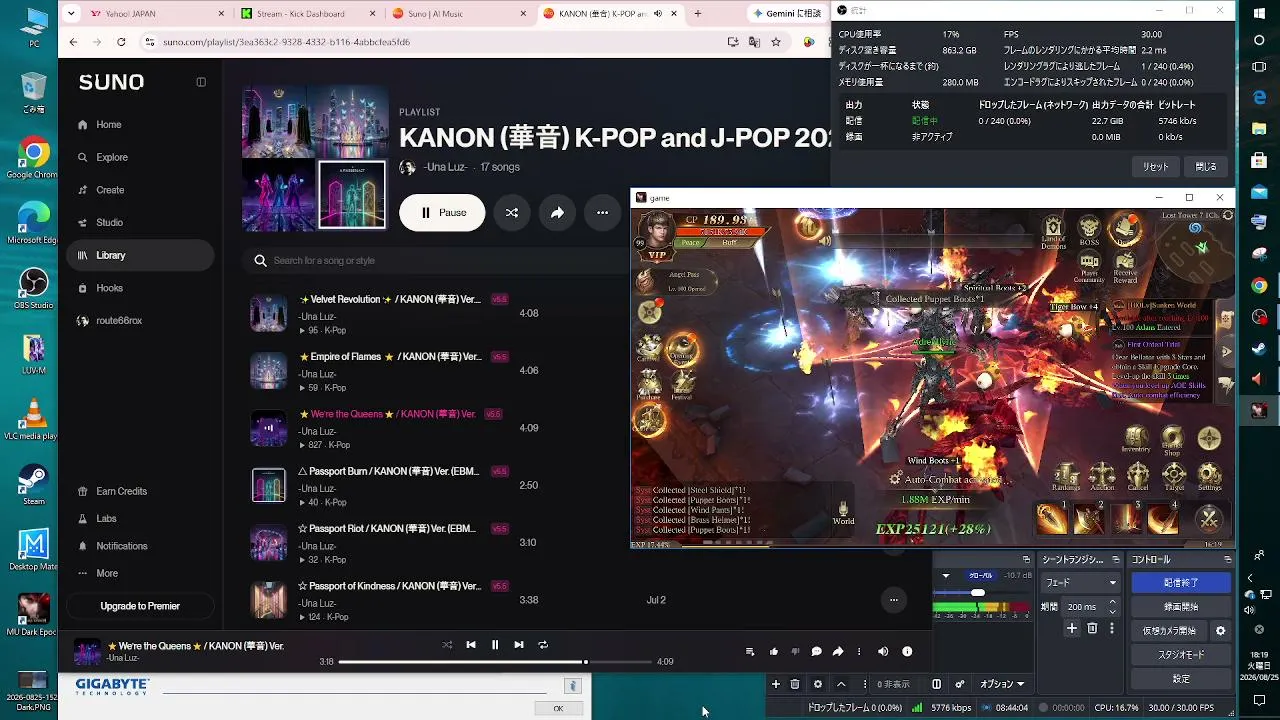Skip to next track in player bar
Viewport: 1280px width, 720px height.
(519, 645)
